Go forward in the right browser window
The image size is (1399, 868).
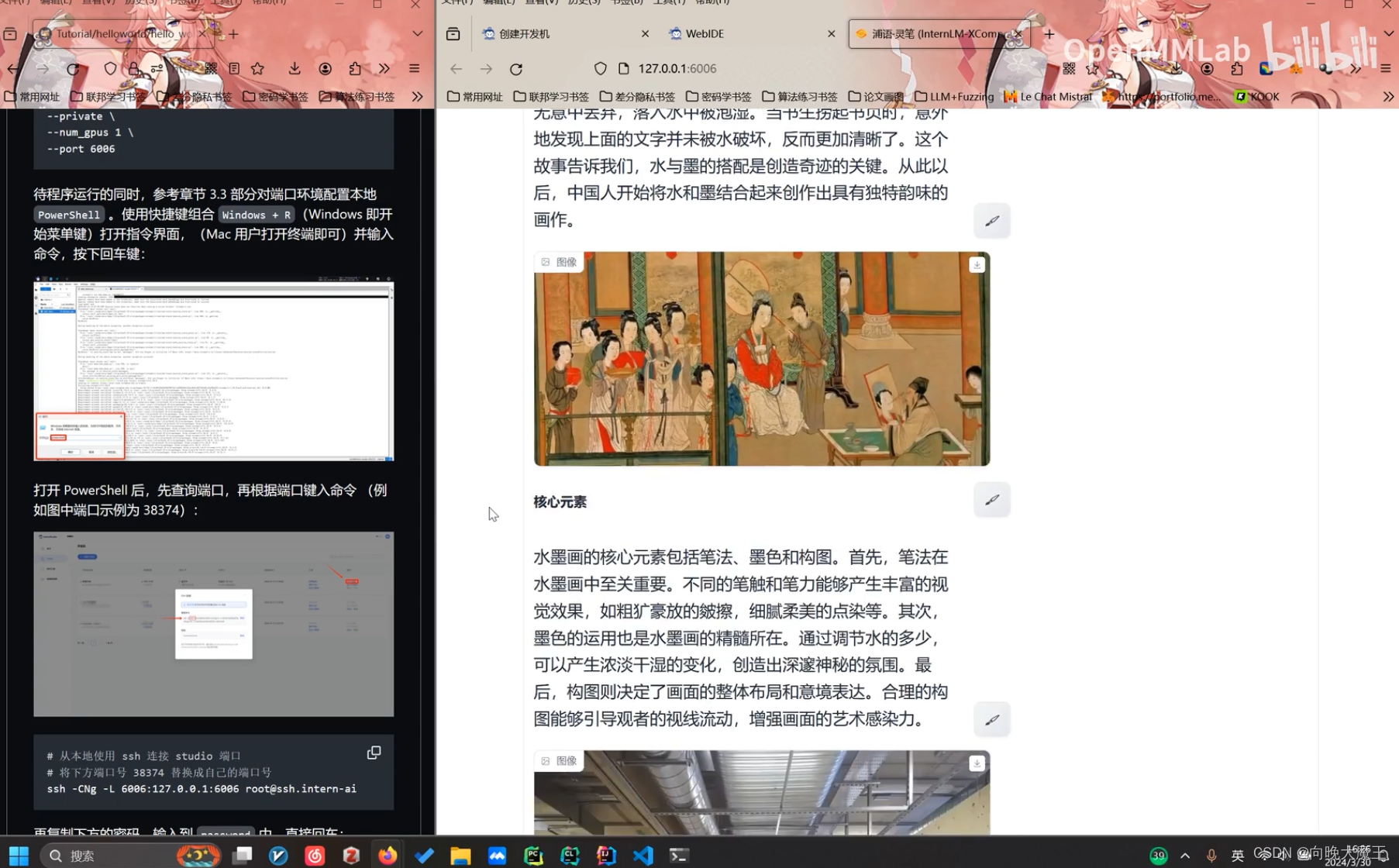tap(486, 69)
